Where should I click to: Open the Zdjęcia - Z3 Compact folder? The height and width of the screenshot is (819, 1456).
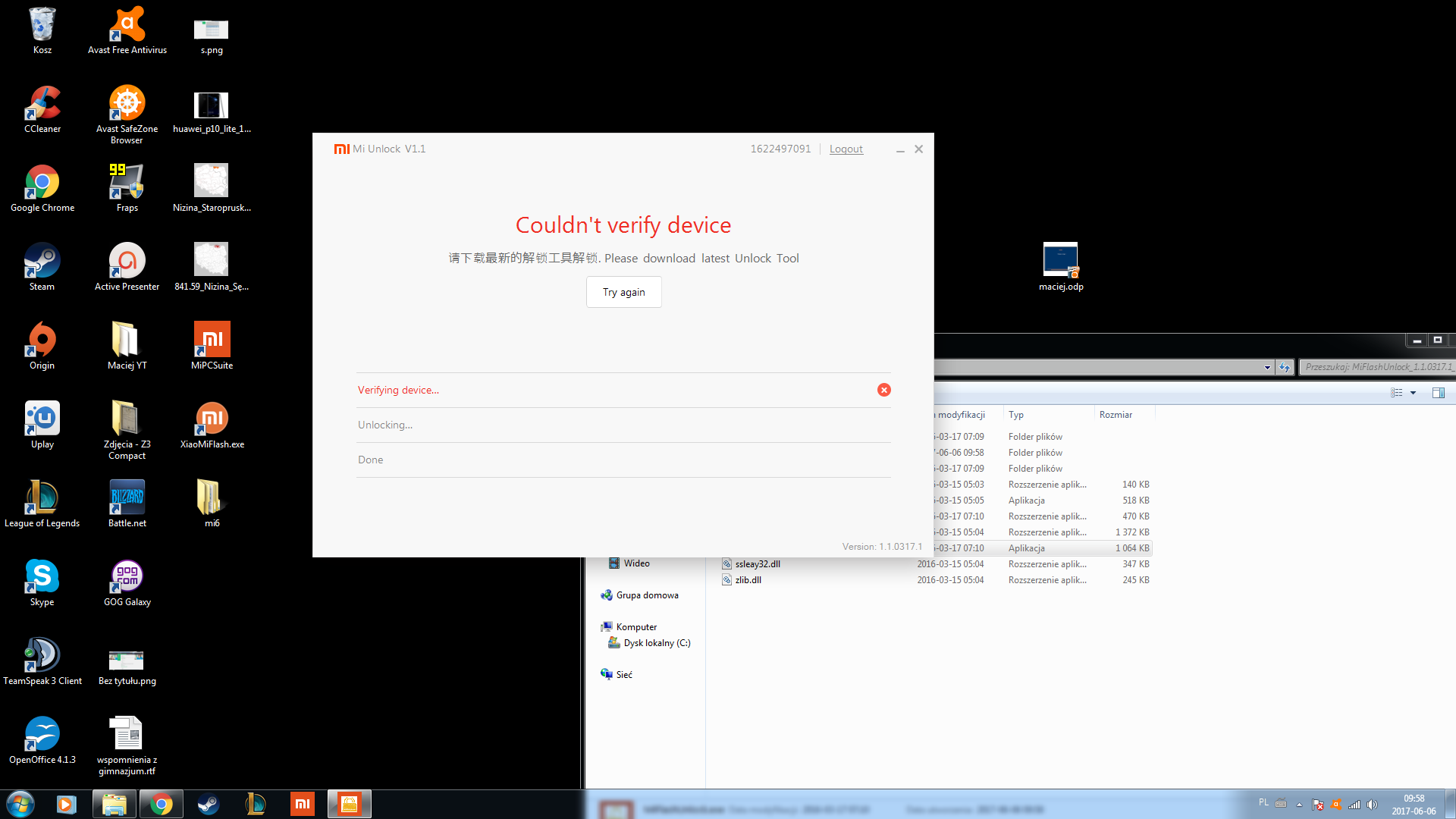[x=127, y=430]
